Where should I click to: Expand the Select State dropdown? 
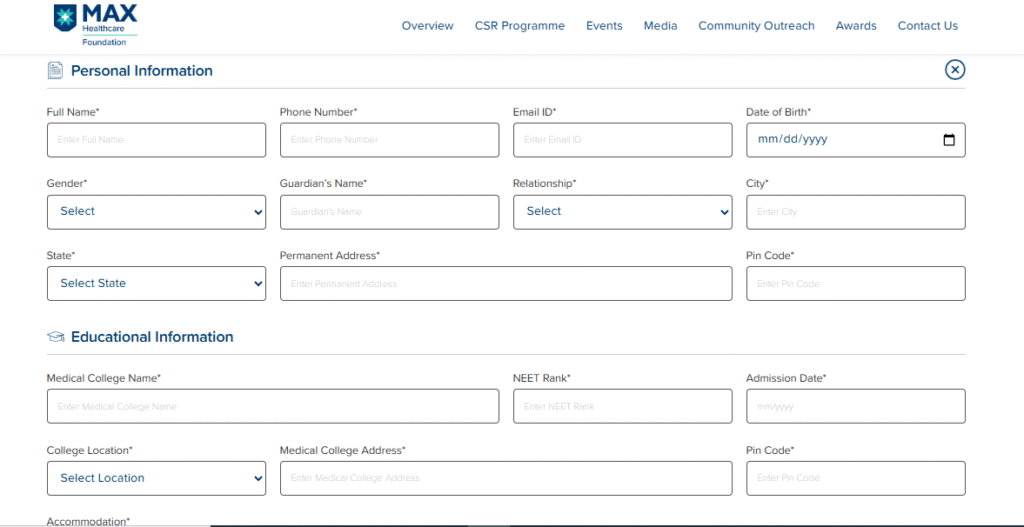[x=156, y=284]
